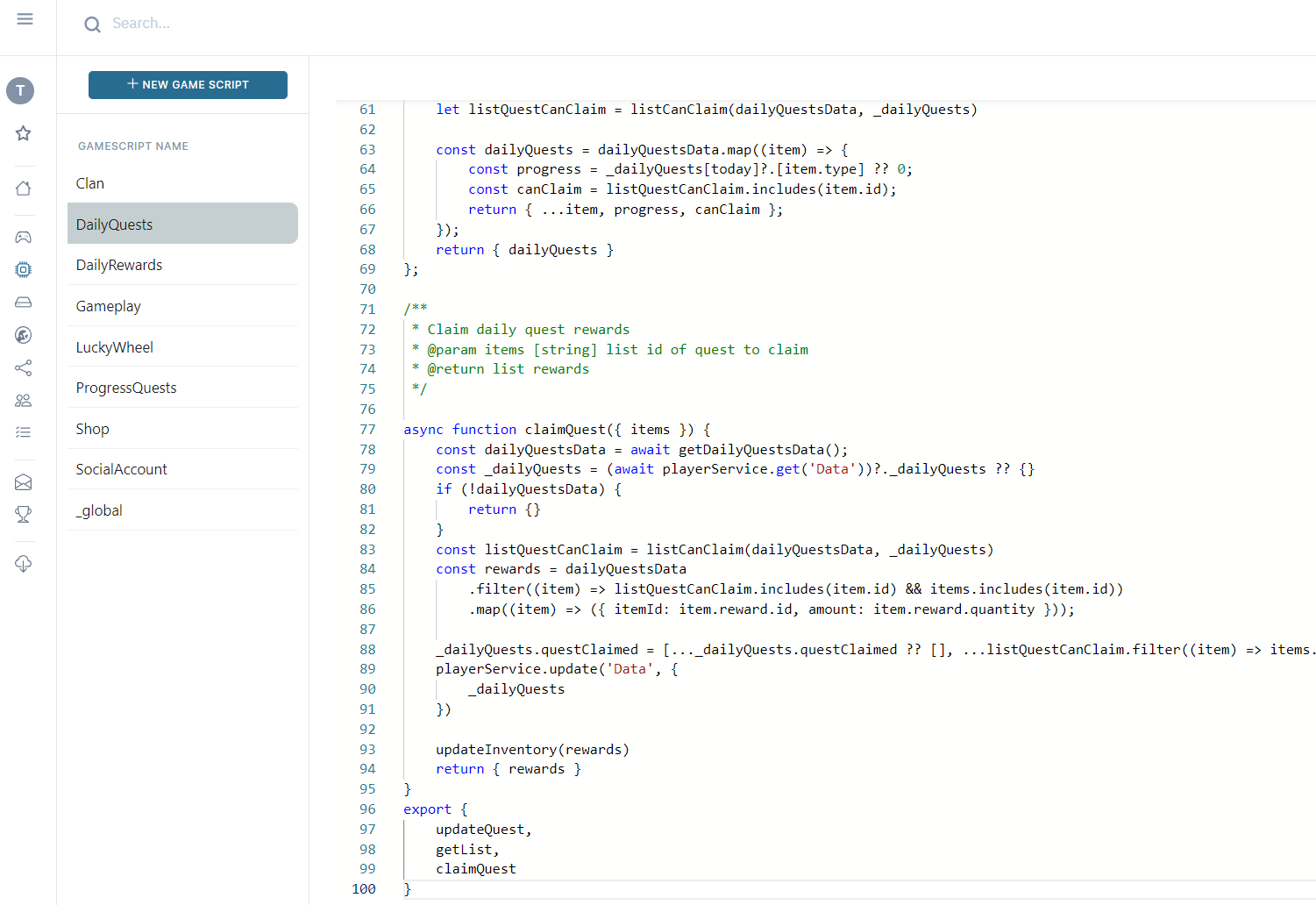Open the globe icon section
The image size is (1316, 905).
pos(24,335)
